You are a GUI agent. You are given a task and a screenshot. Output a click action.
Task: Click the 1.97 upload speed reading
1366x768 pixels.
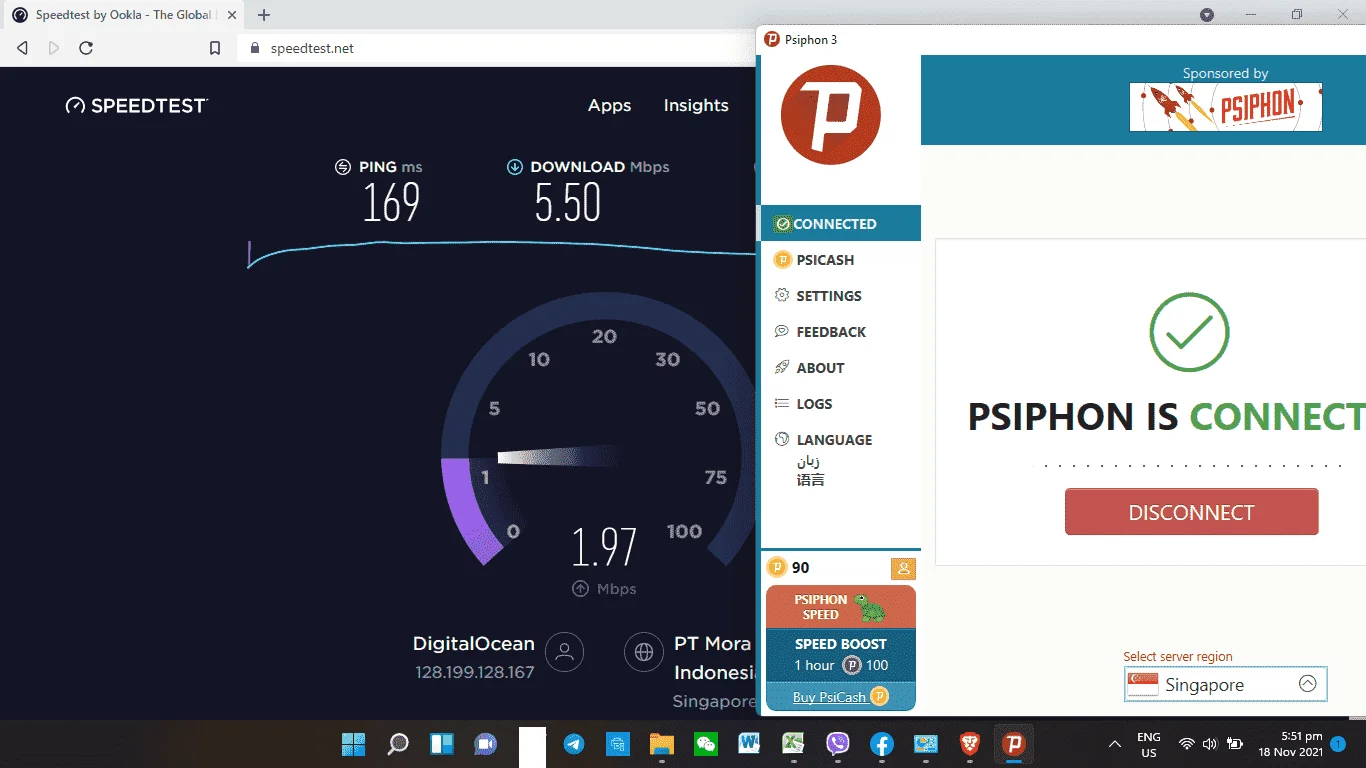coord(604,547)
